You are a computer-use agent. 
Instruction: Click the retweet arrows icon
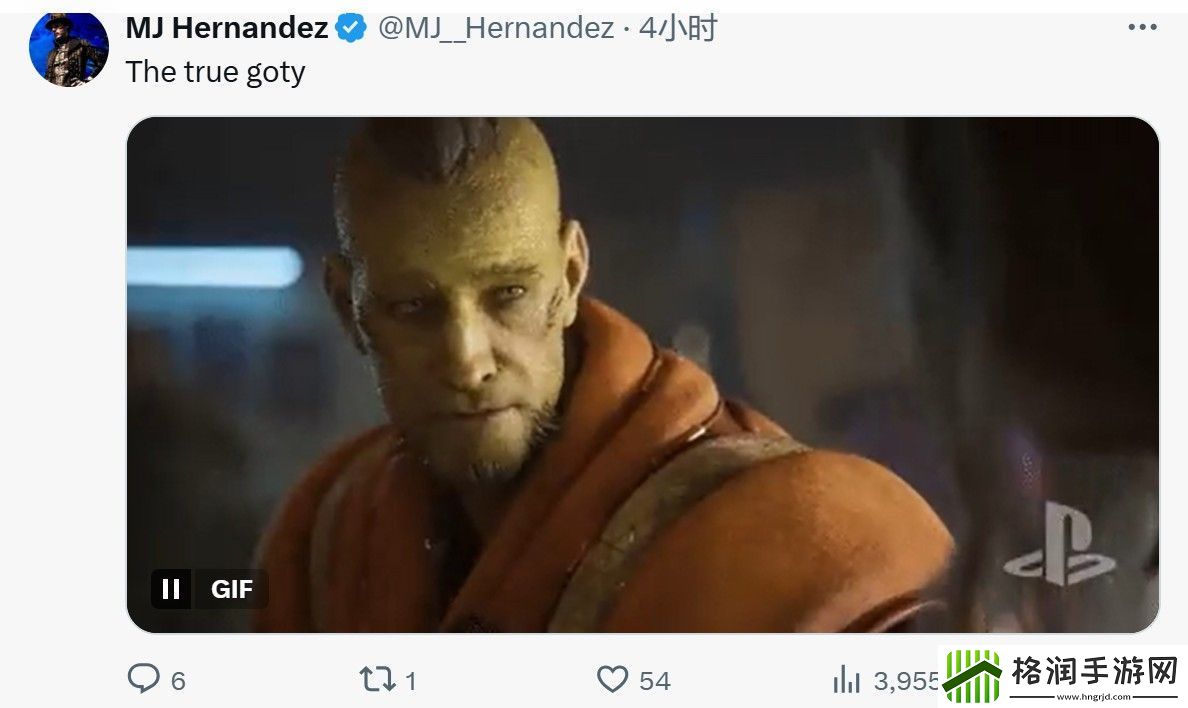point(377,678)
